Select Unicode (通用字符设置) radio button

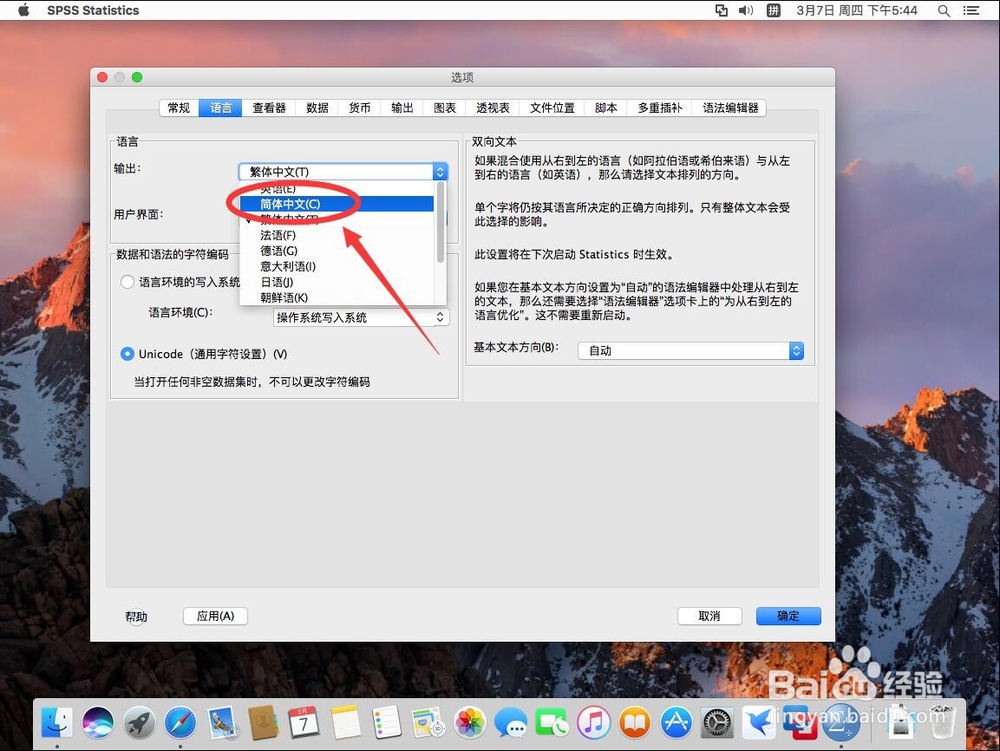click(128, 354)
